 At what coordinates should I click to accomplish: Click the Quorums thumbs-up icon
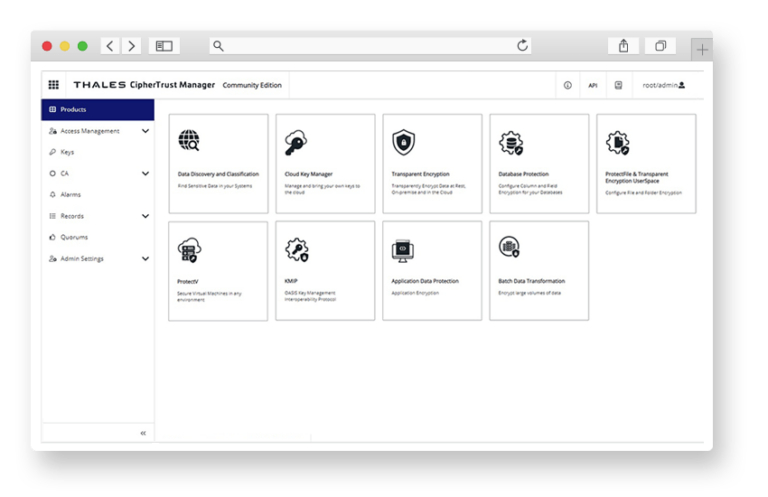pos(52,237)
